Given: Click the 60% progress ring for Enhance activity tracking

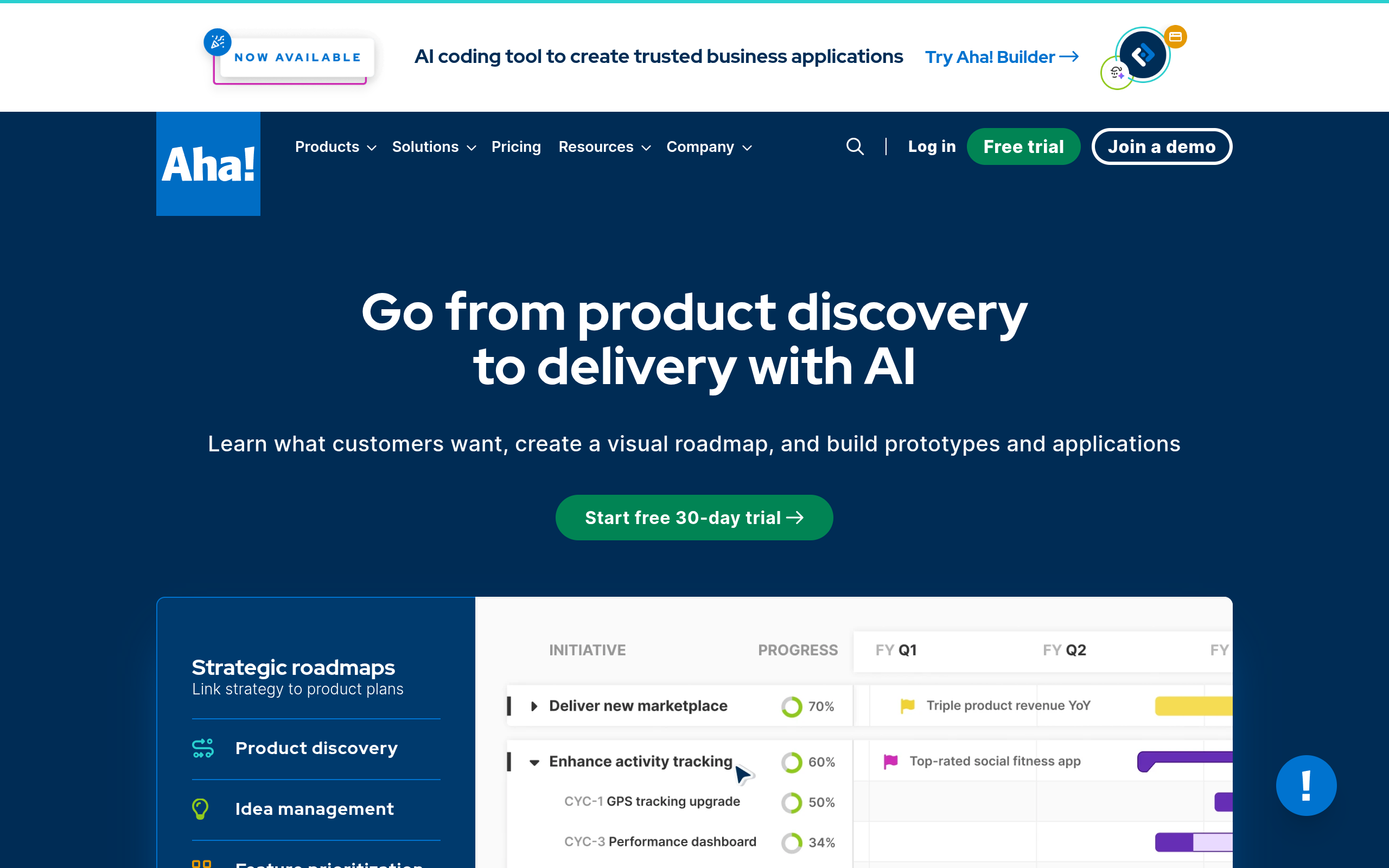Looking at the screenshot, I should (792, 762).
